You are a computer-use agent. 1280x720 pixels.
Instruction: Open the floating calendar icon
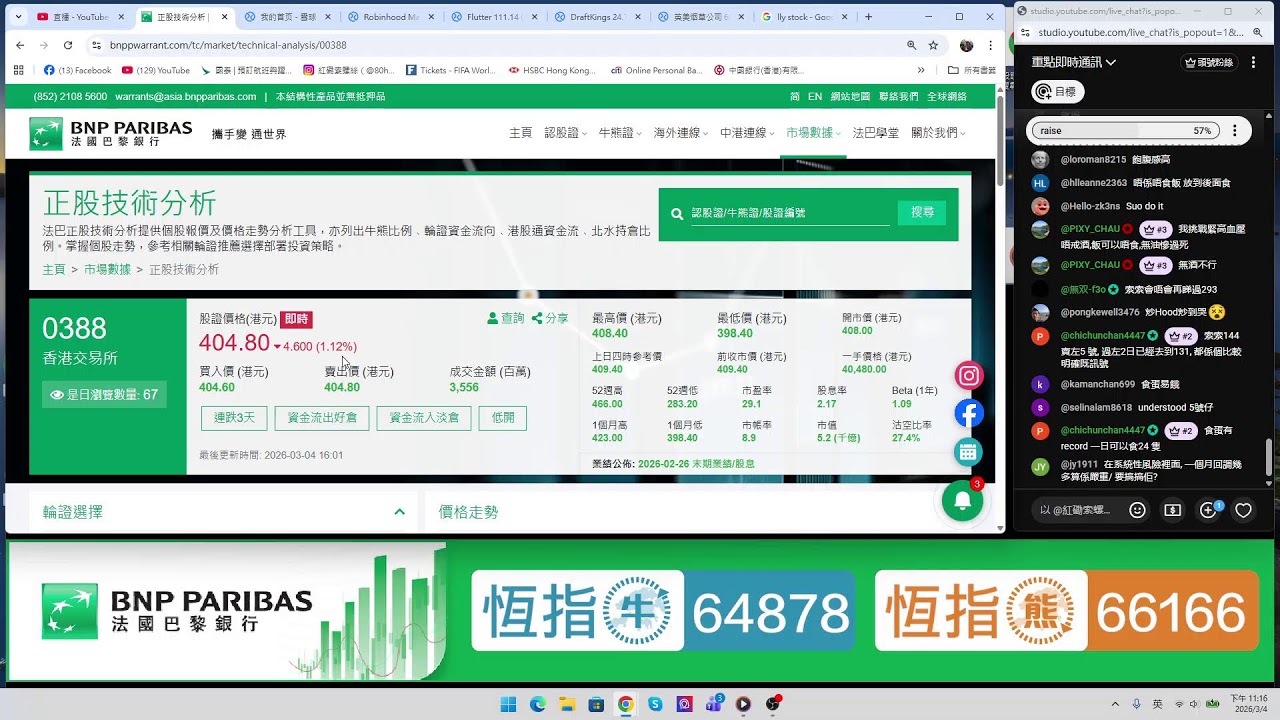click(967, 452)
